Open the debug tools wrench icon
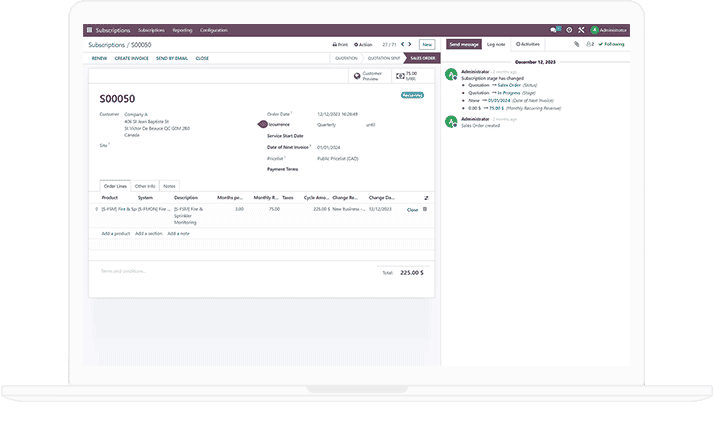The image size is (715, 430). click(581, 31)
